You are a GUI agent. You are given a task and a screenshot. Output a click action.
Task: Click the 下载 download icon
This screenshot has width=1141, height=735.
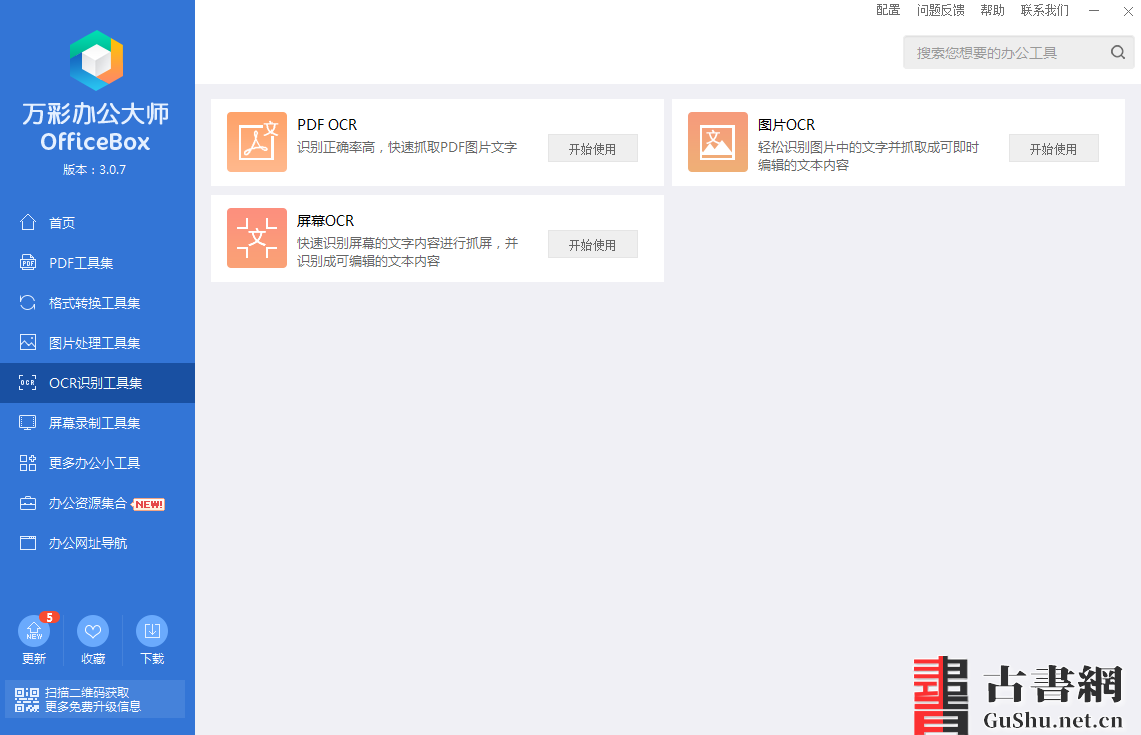tap(152, 631)
